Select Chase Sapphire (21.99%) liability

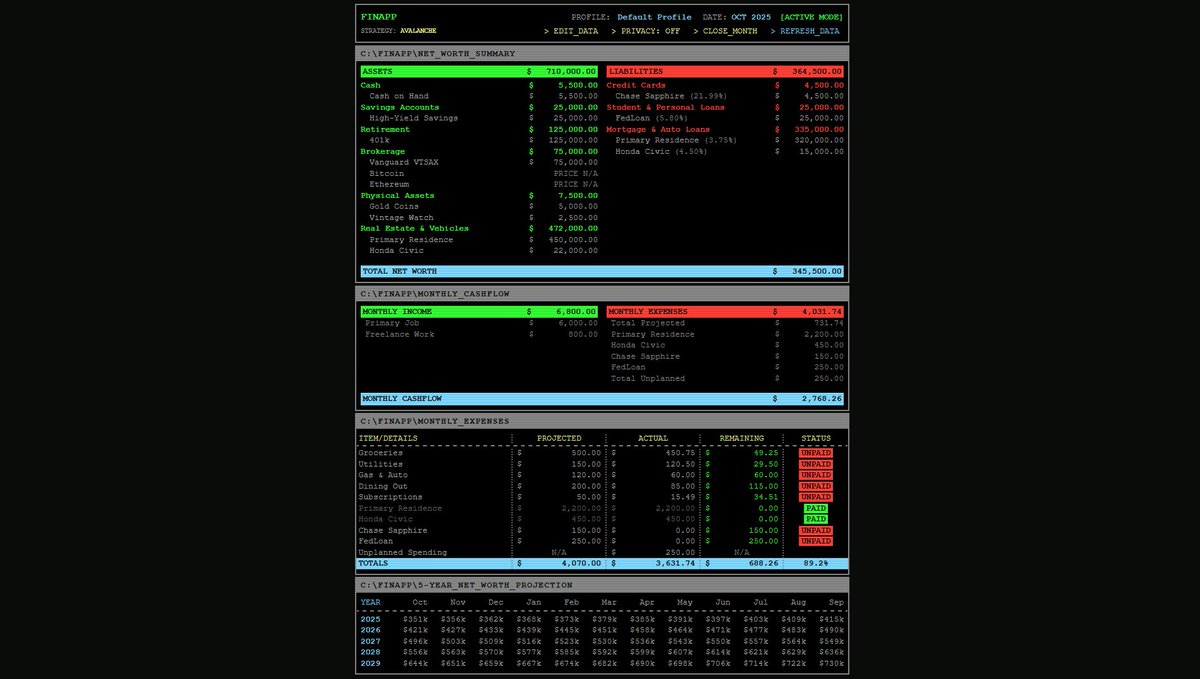pyautogui.click(x=725, y=96)
